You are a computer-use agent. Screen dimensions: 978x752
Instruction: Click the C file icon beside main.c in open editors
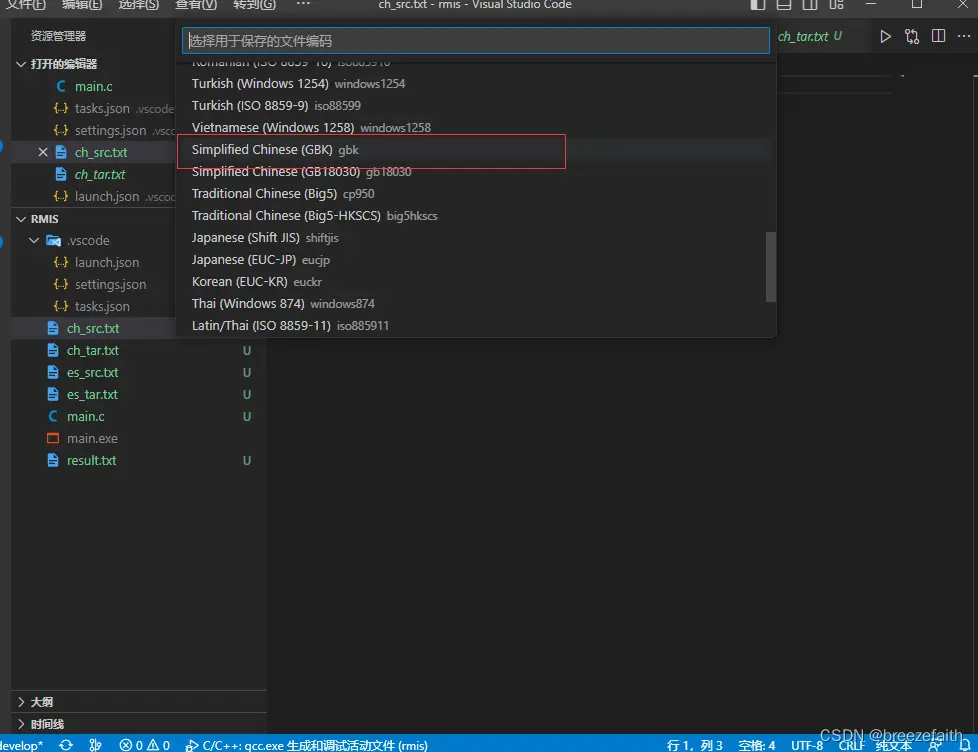[61, 86]
